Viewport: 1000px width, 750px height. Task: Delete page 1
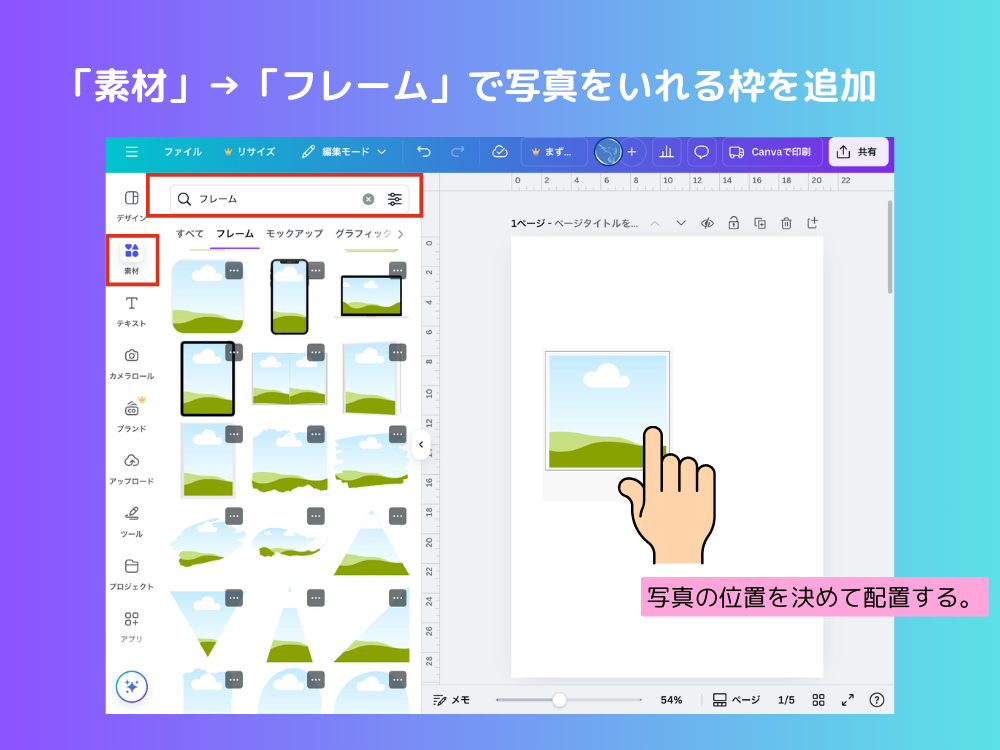tap(787, 224)
